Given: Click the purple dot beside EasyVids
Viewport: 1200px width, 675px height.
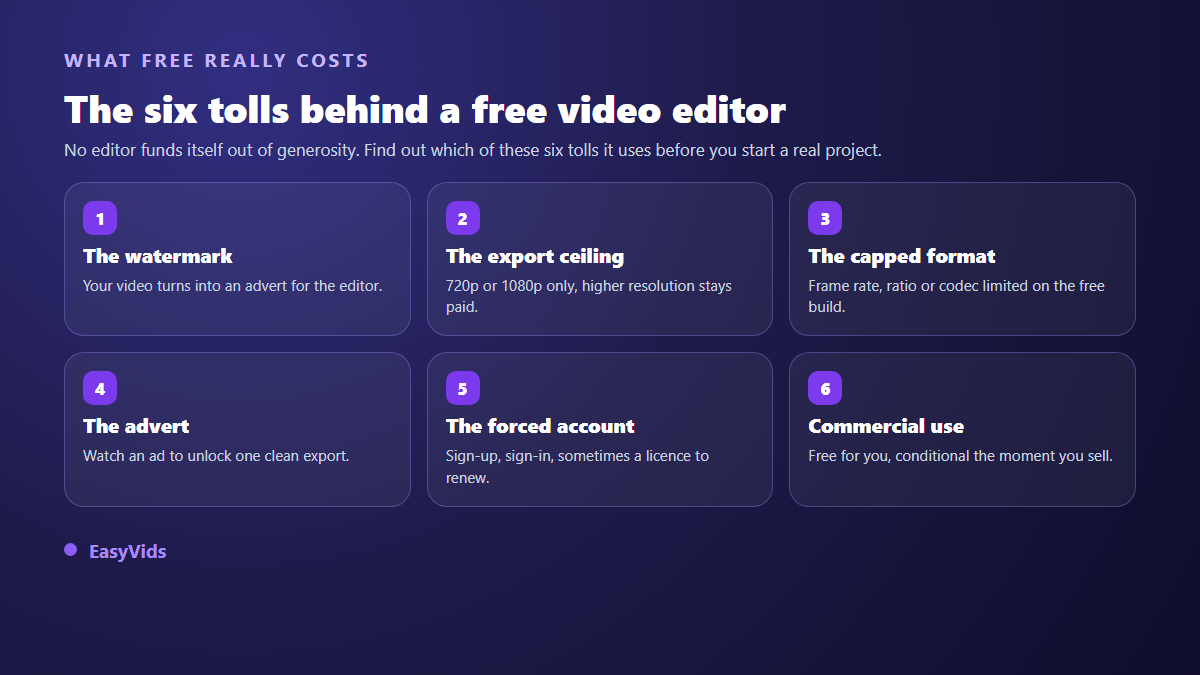Looking at the screenshot, I should coord(70,549).
